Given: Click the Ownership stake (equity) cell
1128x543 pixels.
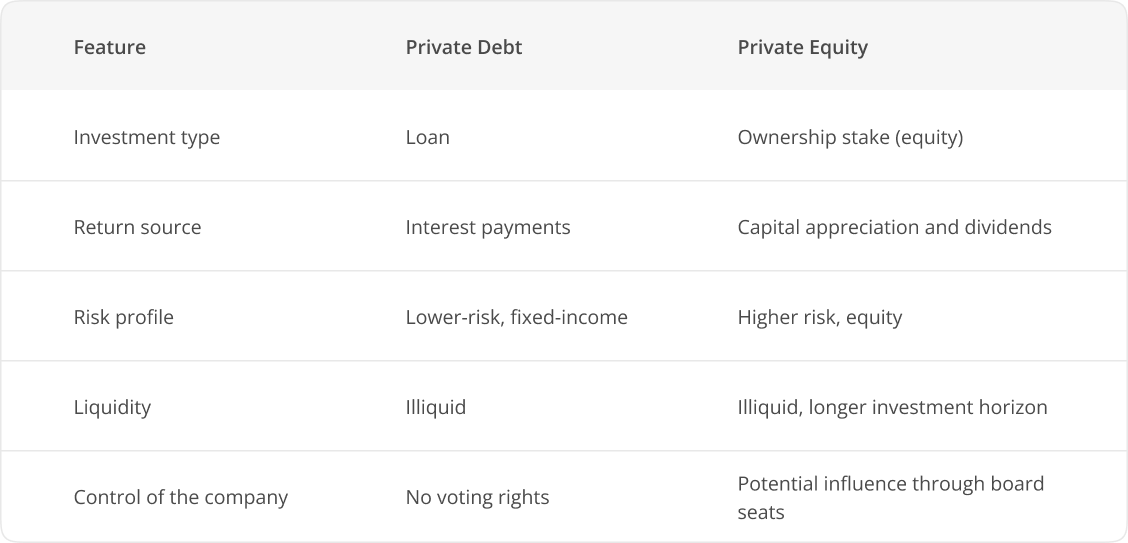Looking at the screenshot, I should tap(850, 137).
